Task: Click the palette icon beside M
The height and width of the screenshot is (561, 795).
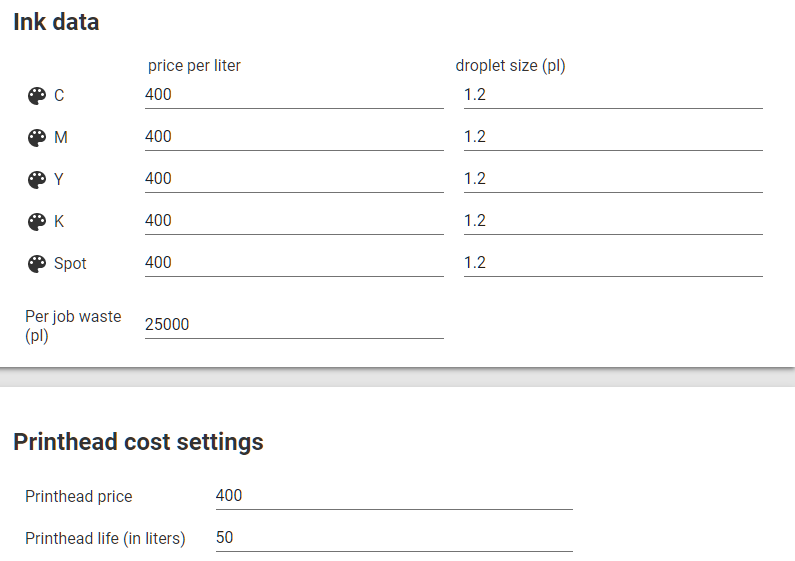Action: pyautogui.click(x=37, y=137)
